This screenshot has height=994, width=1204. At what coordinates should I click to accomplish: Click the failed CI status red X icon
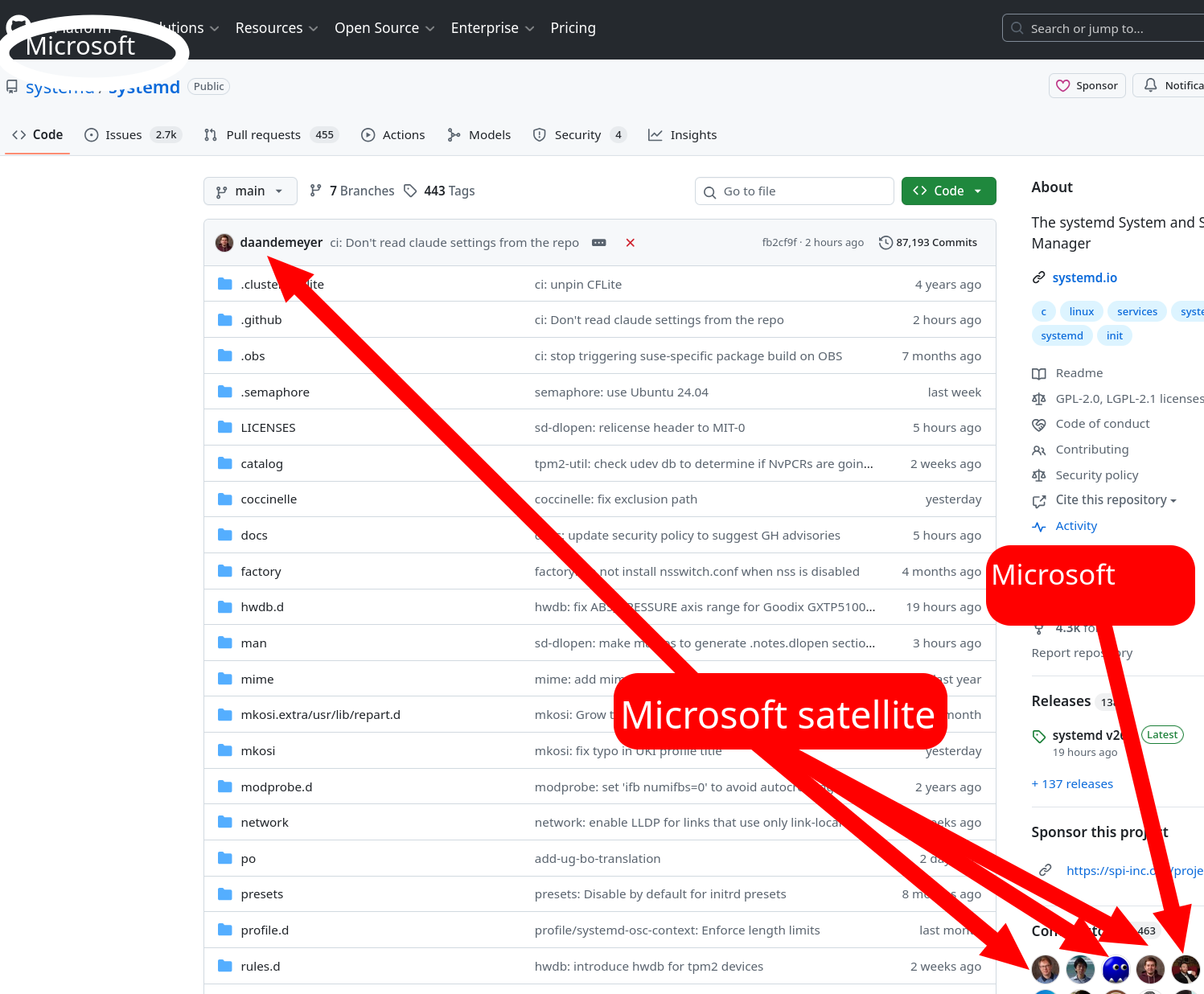tap(631, 243)
